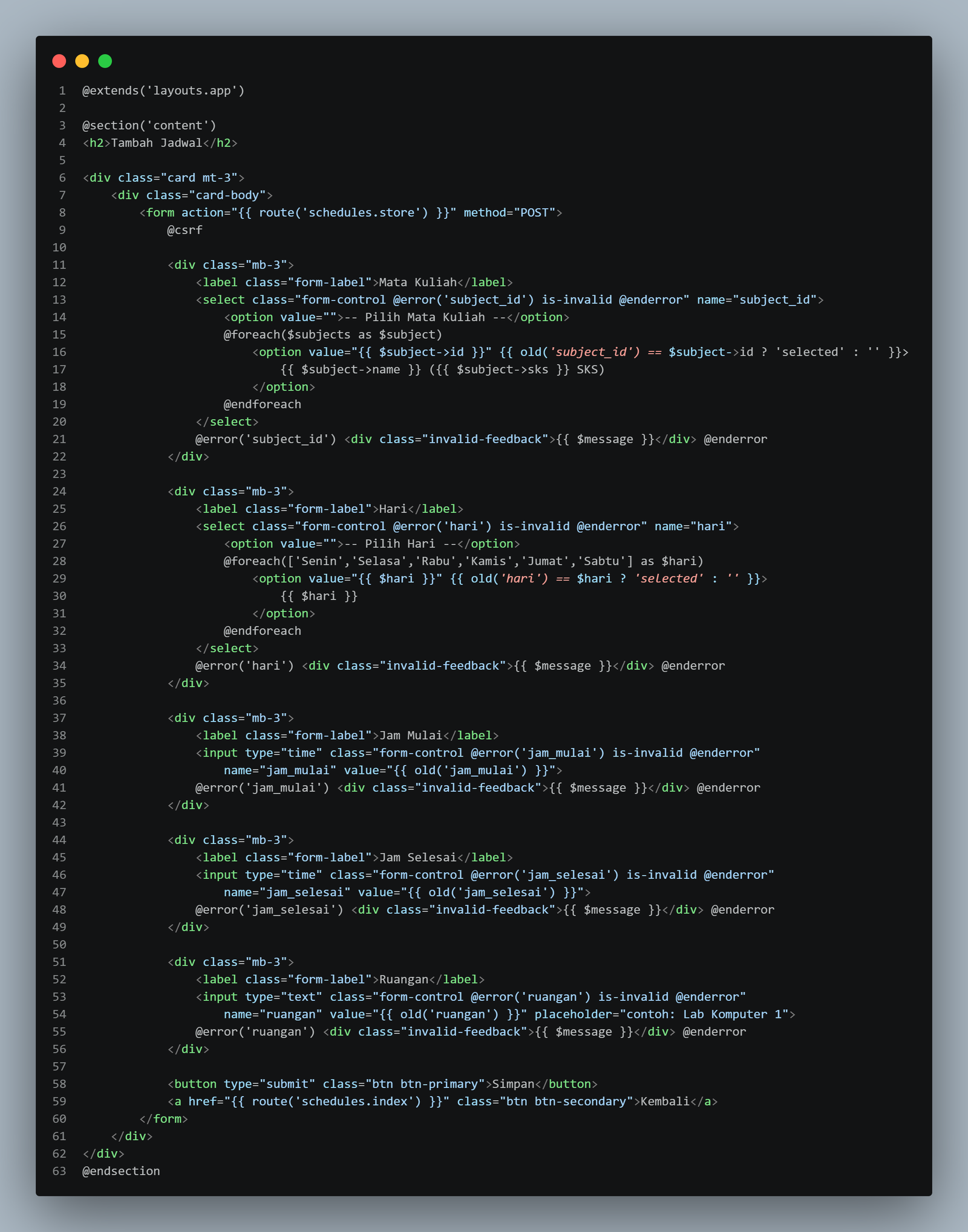This screenshot has height=1232, width=968.
Task: Click line number 57
Action: click(59, 1067)
